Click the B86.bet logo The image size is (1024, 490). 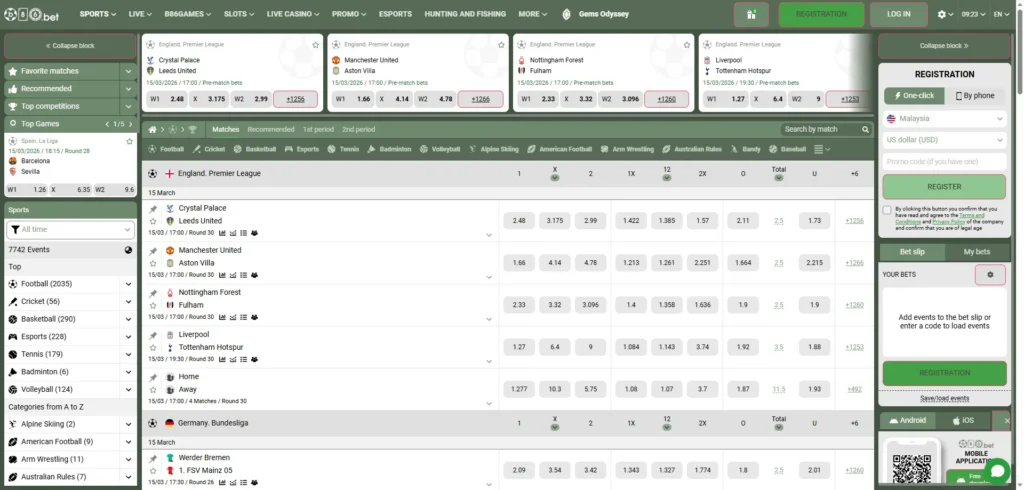pyautogui.click(x=31, y=14)
